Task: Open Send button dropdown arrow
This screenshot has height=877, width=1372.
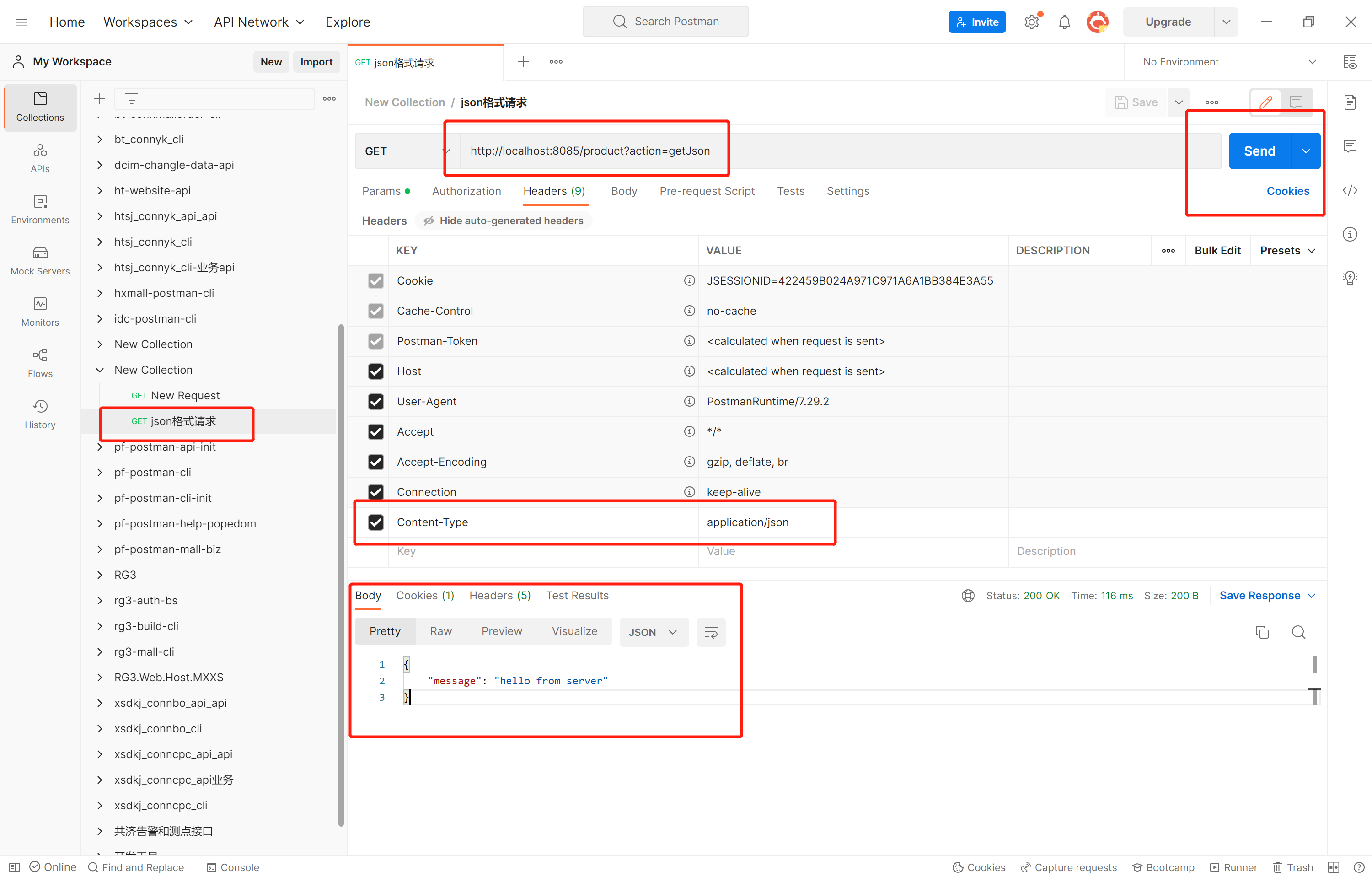Action: coord(1305,151)
